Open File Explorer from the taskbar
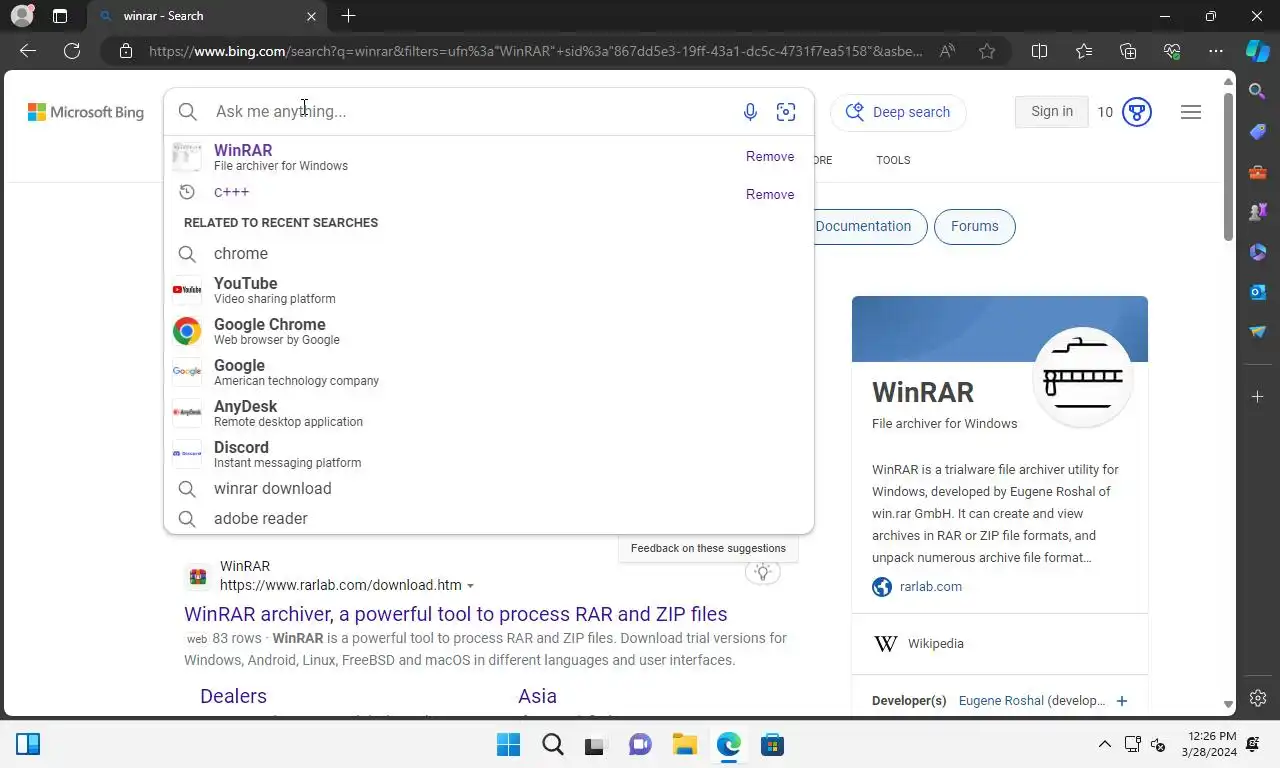Viewport: 1280px width, 768px height. (684, 745)
